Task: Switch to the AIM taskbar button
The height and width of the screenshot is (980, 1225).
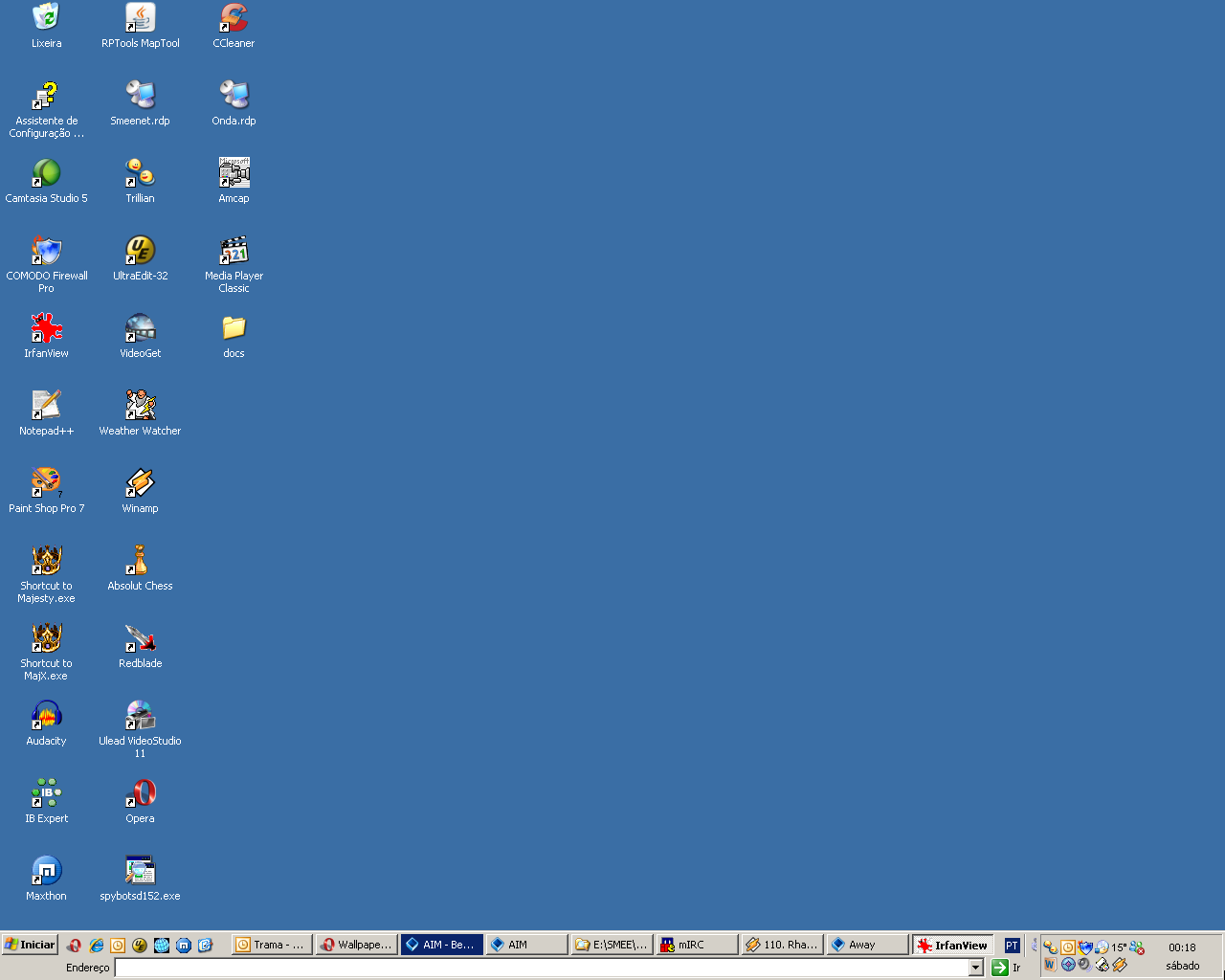Action: [526, 945]
